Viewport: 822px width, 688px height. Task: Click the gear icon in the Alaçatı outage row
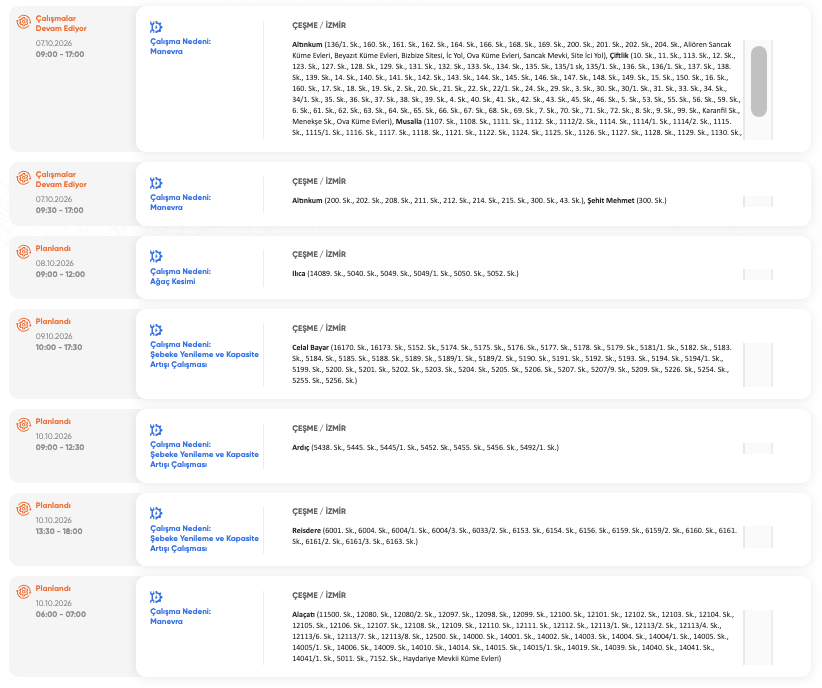click(x=156, y=597)
